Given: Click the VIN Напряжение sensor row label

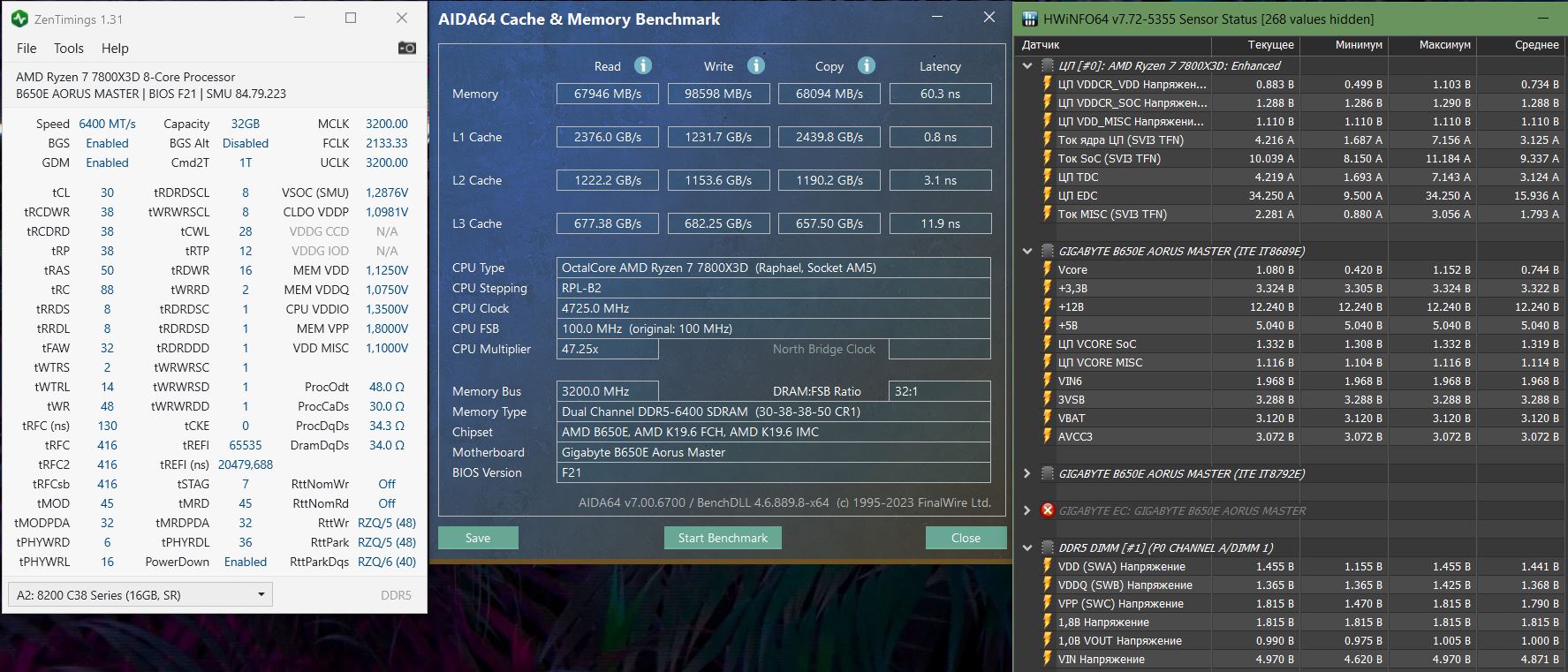Looking at the screenshot, I should [1102, 659].
